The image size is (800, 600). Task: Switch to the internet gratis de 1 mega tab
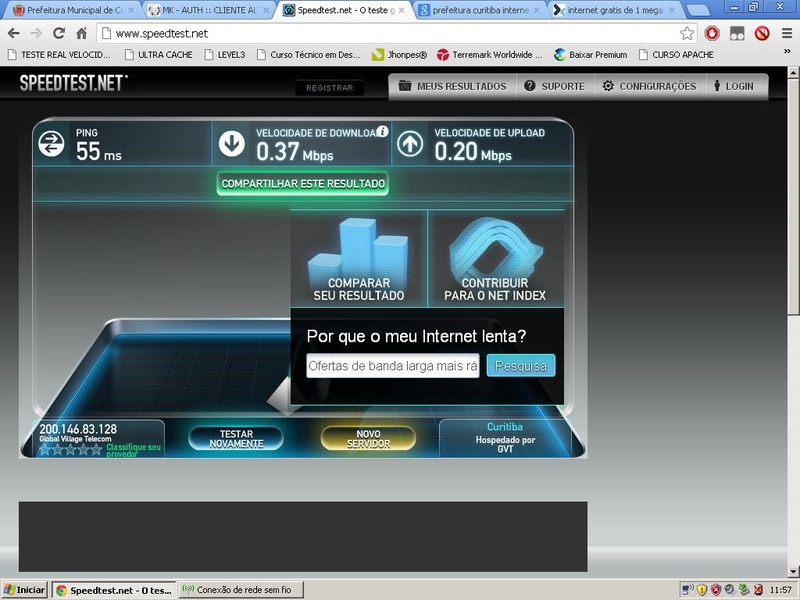tap(615, 10)
